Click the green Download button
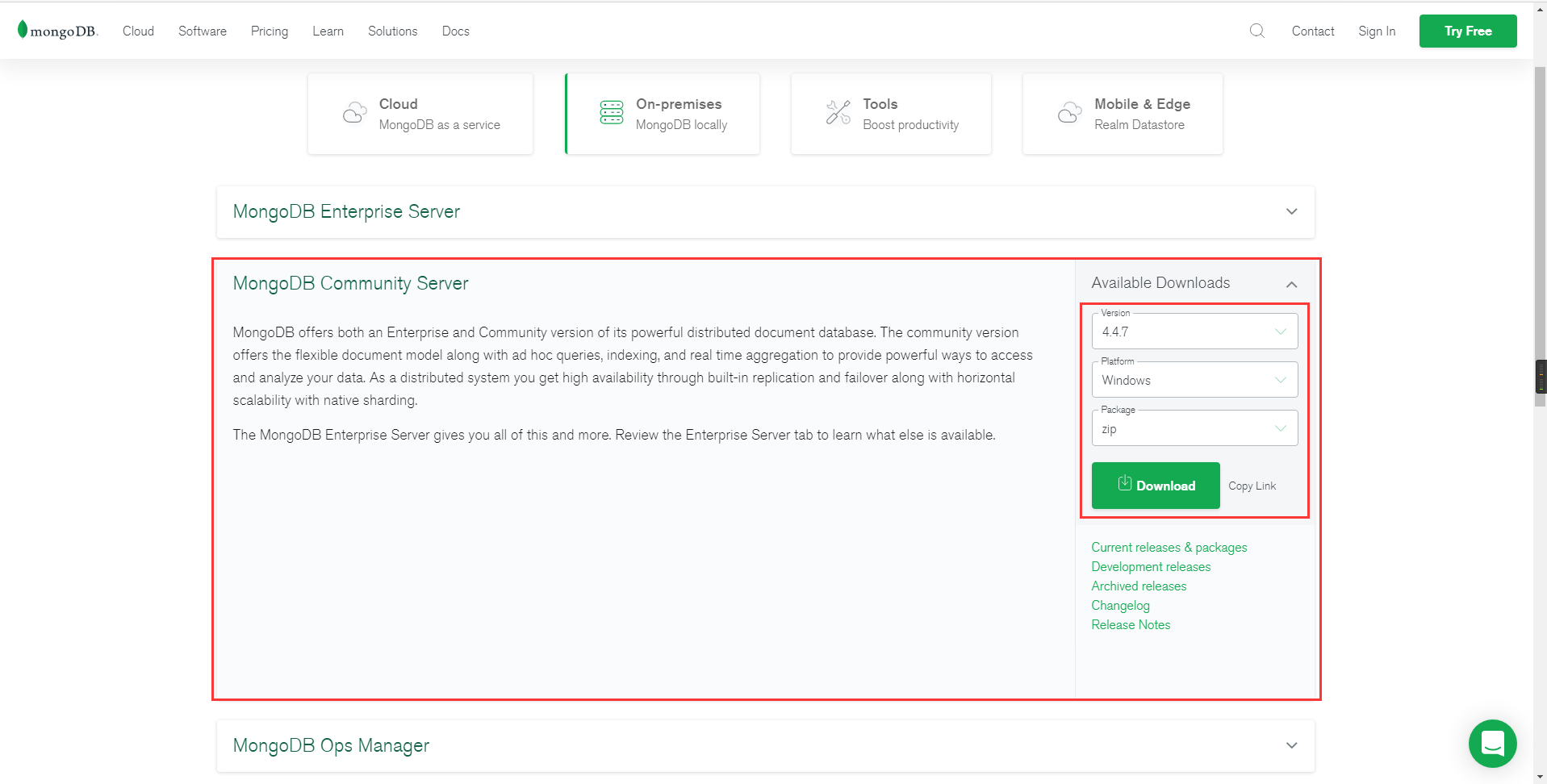This screenshot has height=784, width=1547. coord(1156,486)
